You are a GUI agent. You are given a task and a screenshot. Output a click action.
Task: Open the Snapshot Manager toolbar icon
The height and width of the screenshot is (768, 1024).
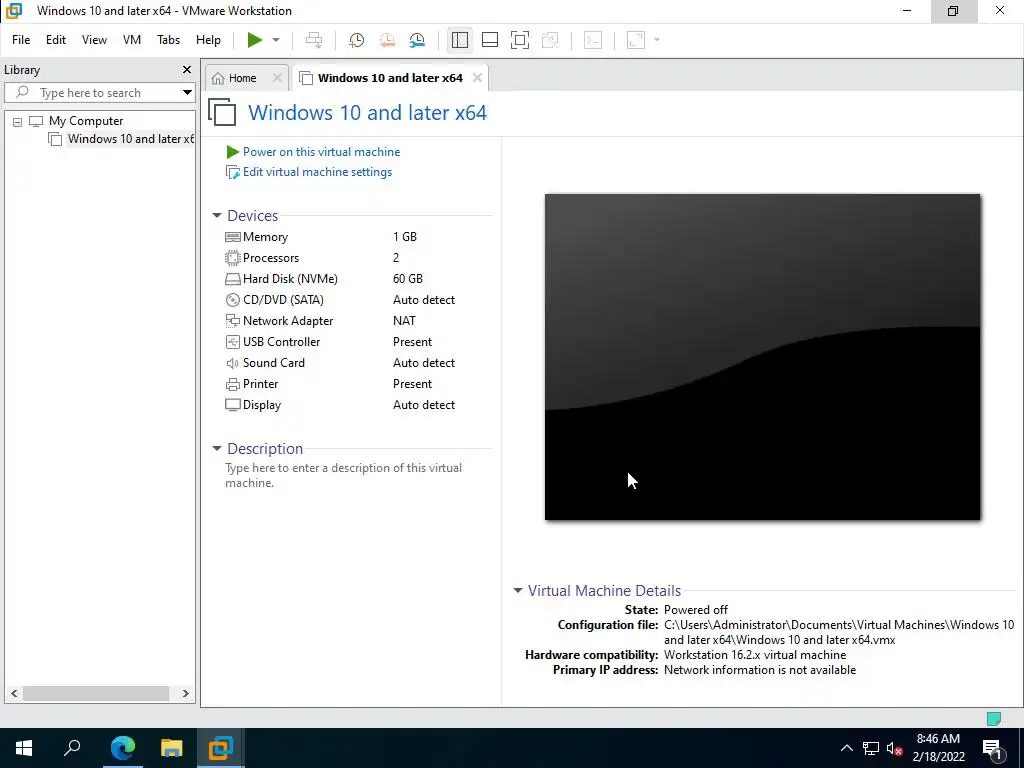coord(417,40)
